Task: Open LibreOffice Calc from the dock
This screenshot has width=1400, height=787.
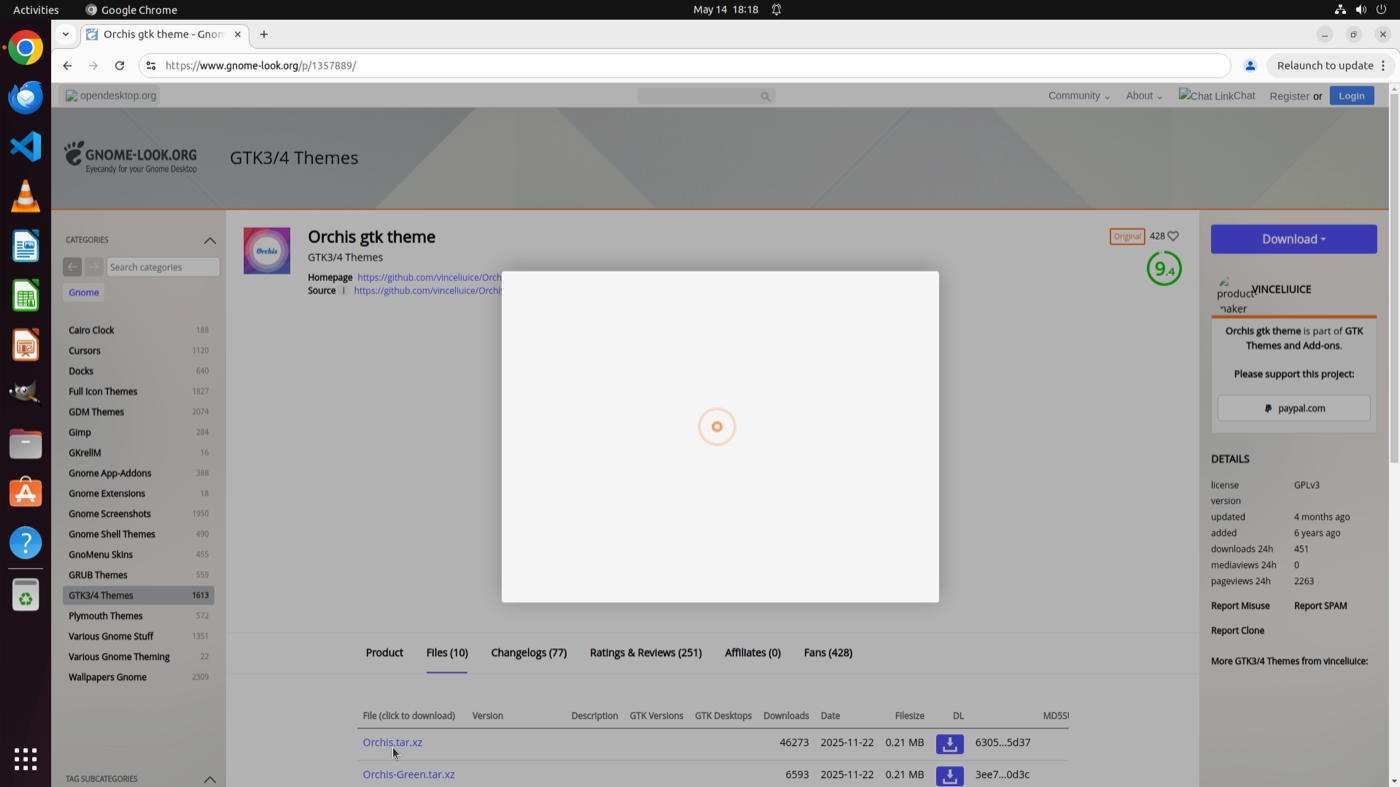Action: [25, 296]
